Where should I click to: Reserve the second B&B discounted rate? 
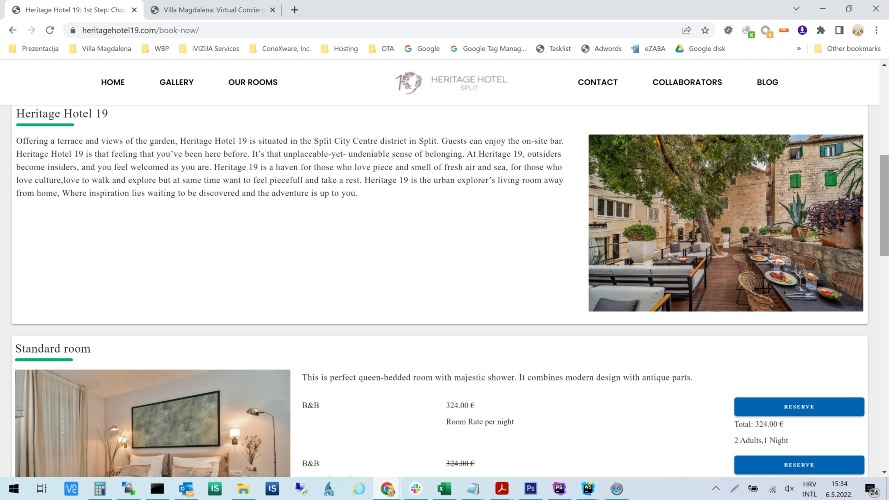(799, 465)
